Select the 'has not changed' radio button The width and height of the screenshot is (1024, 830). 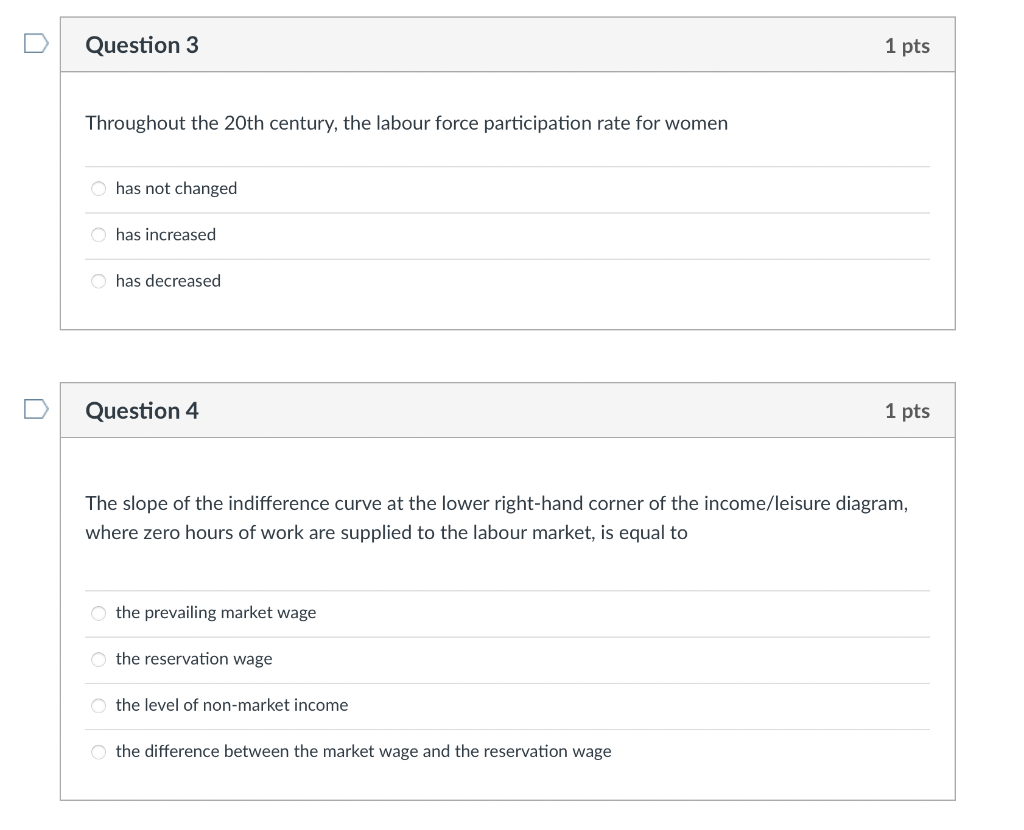click(98, 188)
